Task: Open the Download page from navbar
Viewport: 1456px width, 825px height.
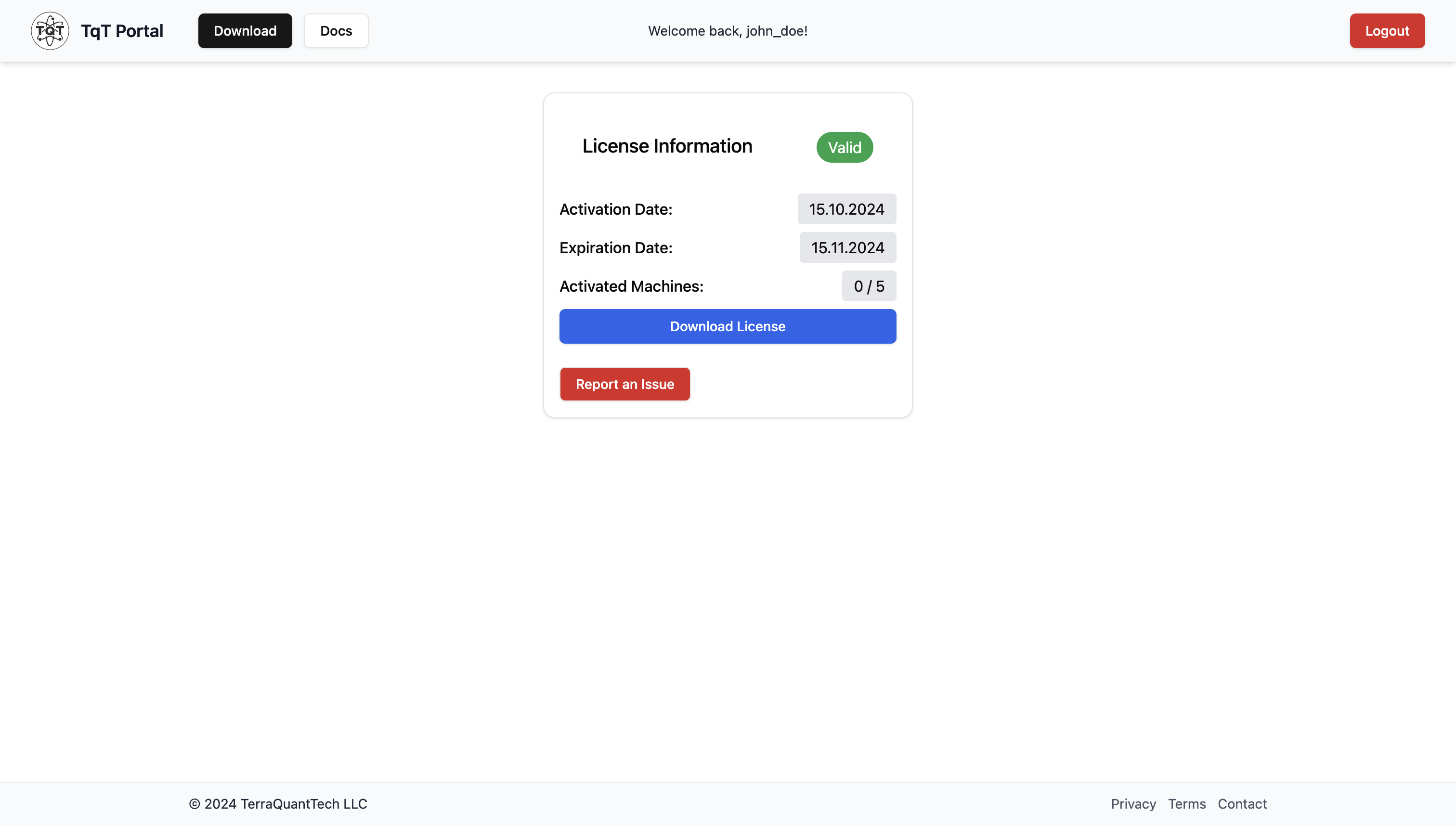Action: (245, 31)
